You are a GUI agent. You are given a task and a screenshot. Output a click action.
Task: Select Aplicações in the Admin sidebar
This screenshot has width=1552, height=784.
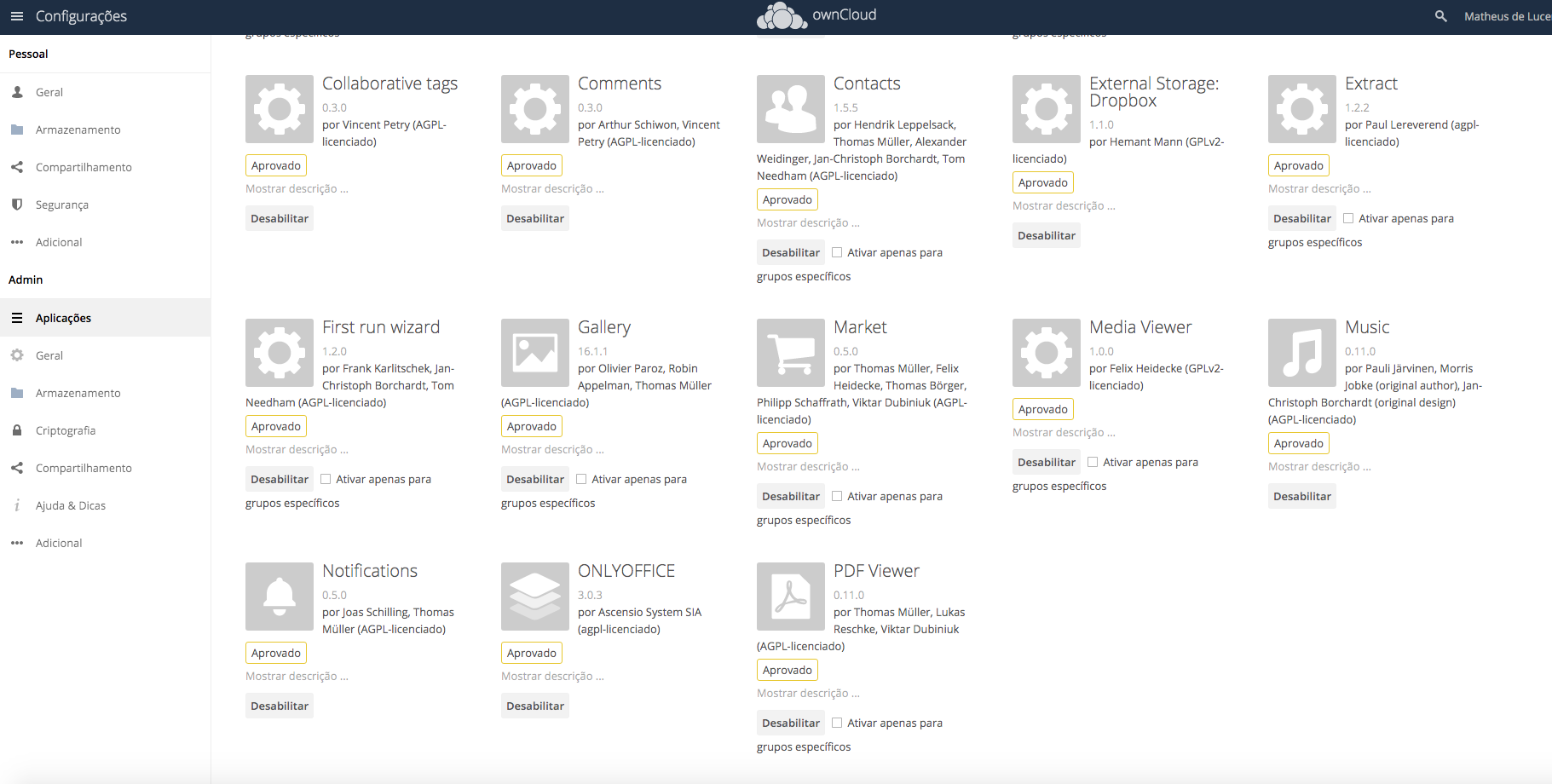coord(105,318)
